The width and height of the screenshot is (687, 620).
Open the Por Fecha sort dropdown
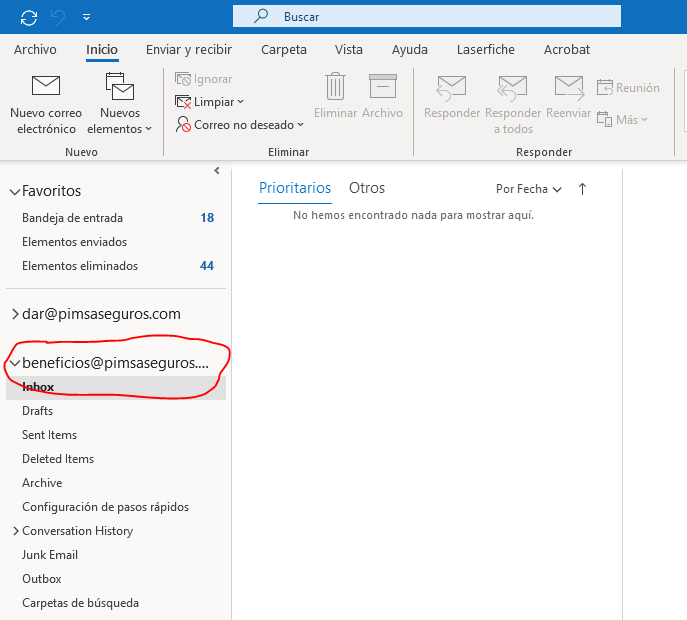coord(529,189)
